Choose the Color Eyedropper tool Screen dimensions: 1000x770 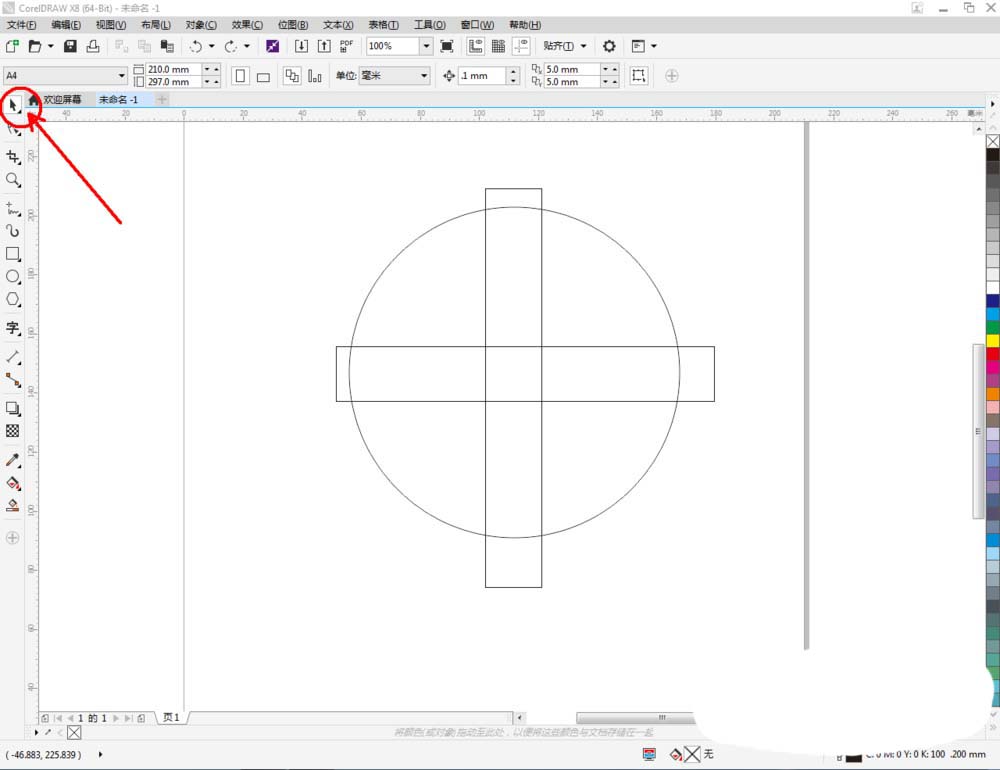click(x=13, y=460)
